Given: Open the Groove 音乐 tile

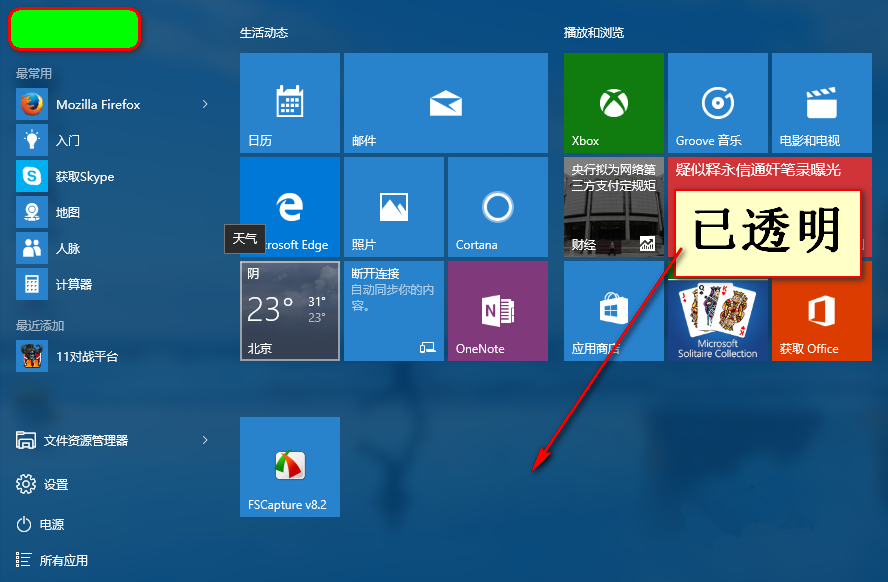Looking at the screenshot, I should [x=718, y=103].
